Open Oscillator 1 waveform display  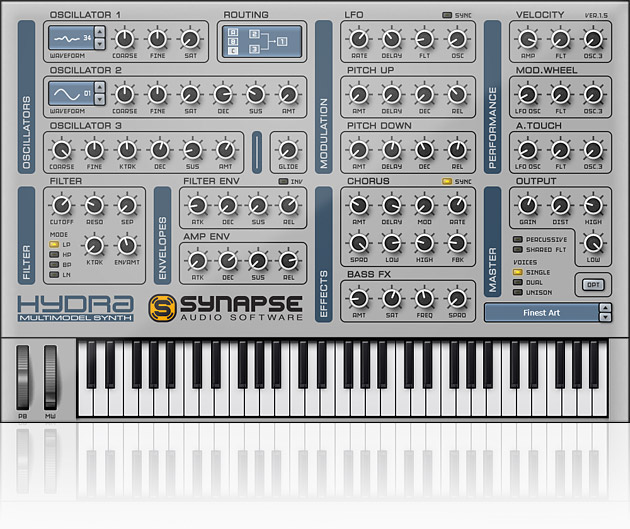click(72, 38)
